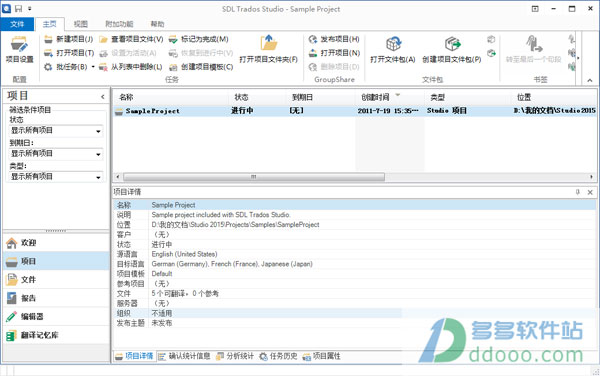Select 项目 in the navigation sidebar
Screen dimensions: 600x376
coord(56,261)
